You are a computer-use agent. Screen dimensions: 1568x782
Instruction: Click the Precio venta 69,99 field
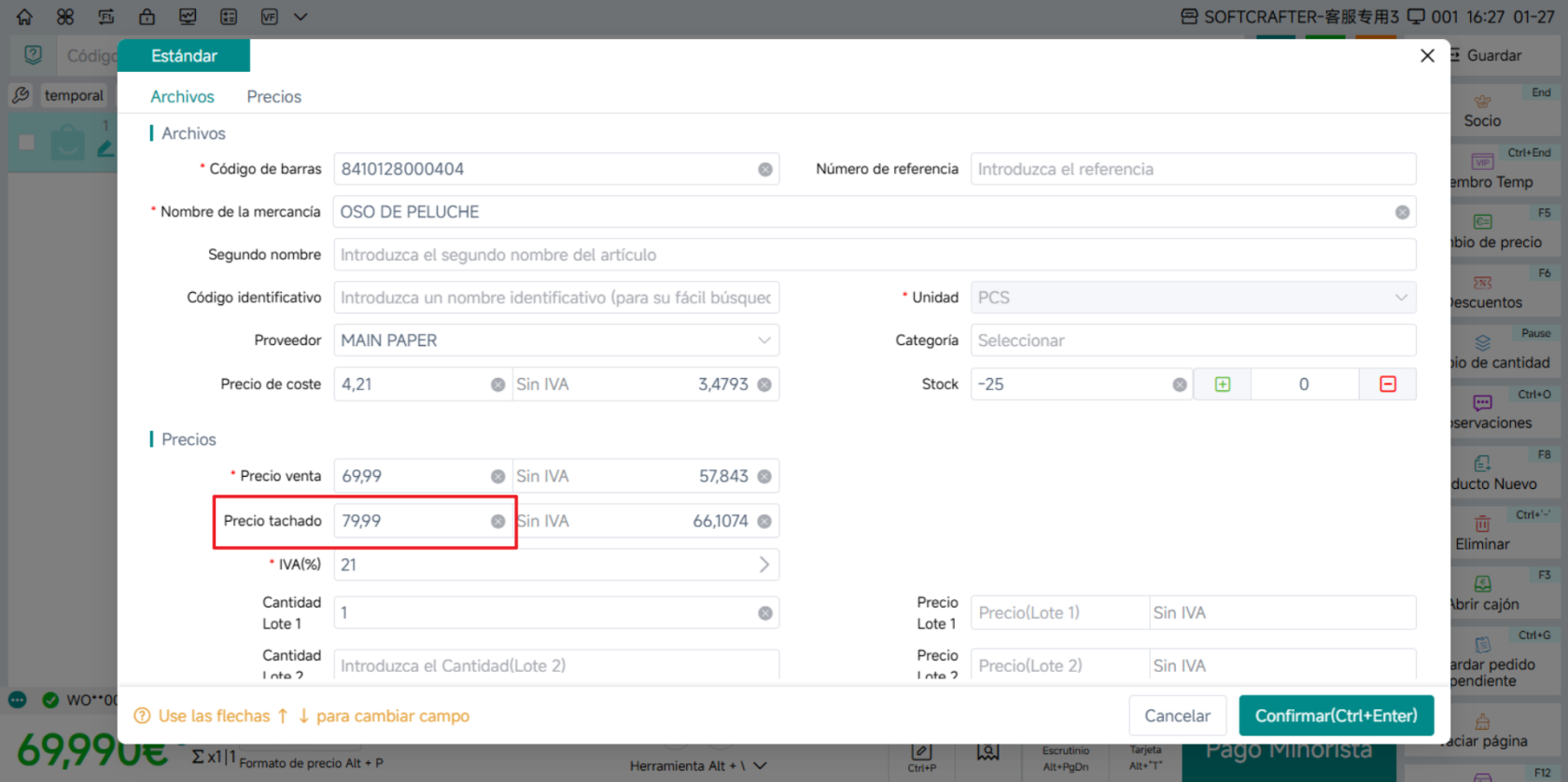tap(423, 476)
